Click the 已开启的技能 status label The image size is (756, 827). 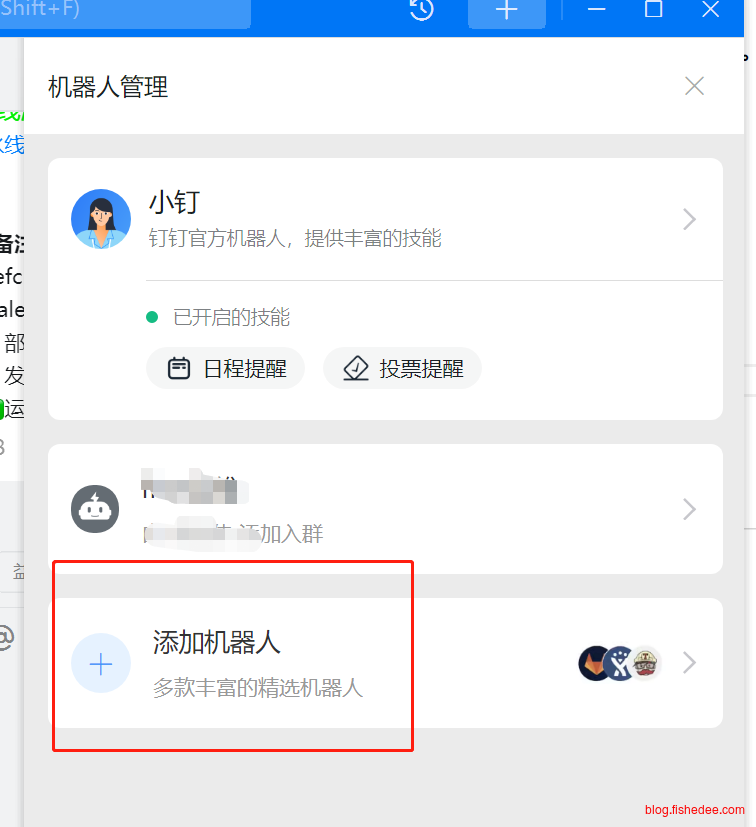(x=231, y=318)
